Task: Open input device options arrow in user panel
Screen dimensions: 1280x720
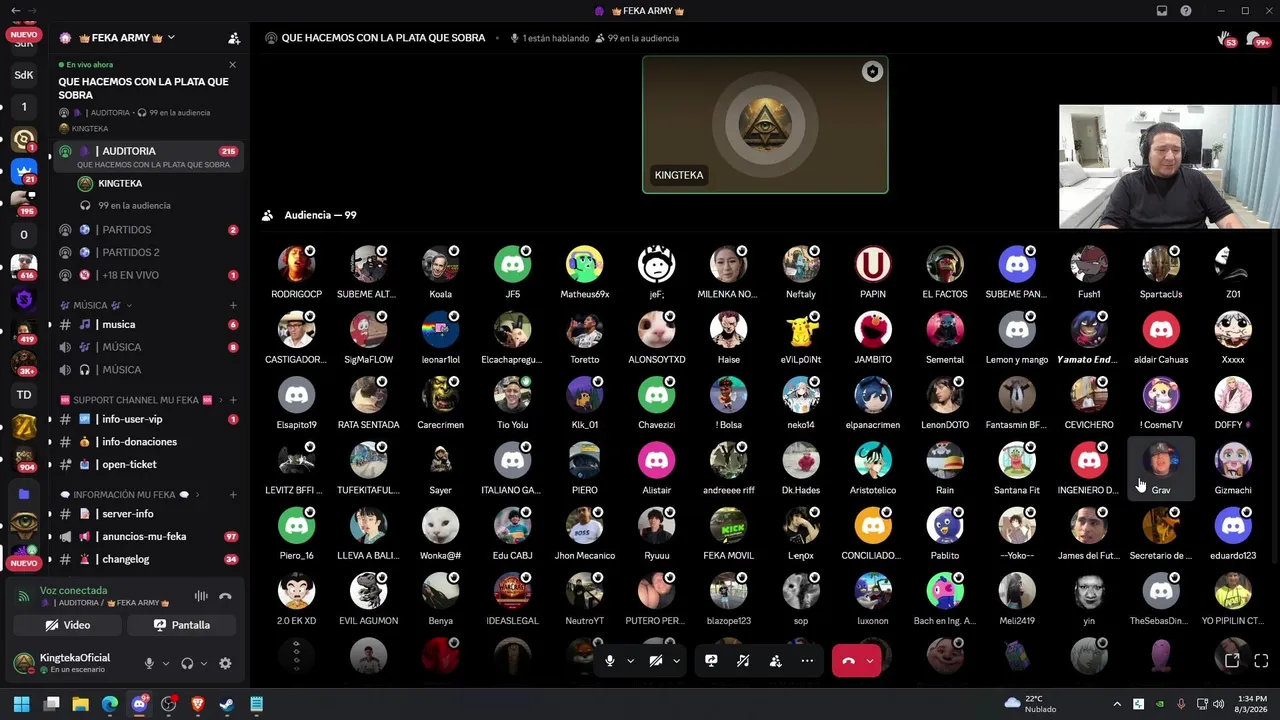Action: [x=165, y=663]
